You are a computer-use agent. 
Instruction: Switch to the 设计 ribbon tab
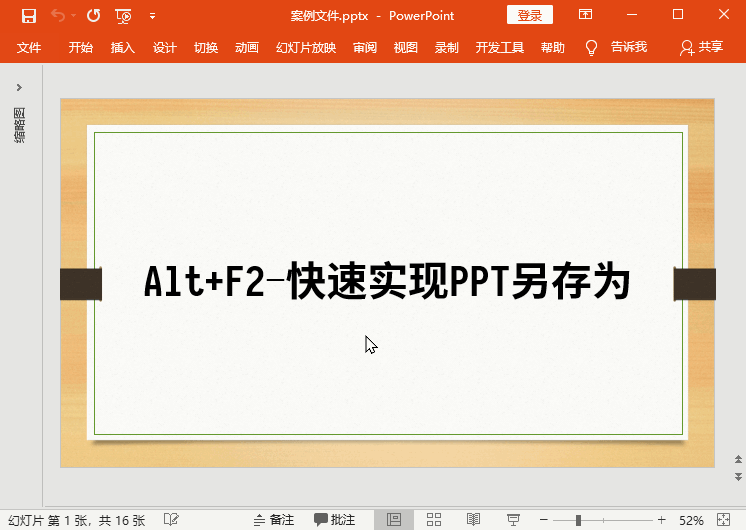point(165,48)
